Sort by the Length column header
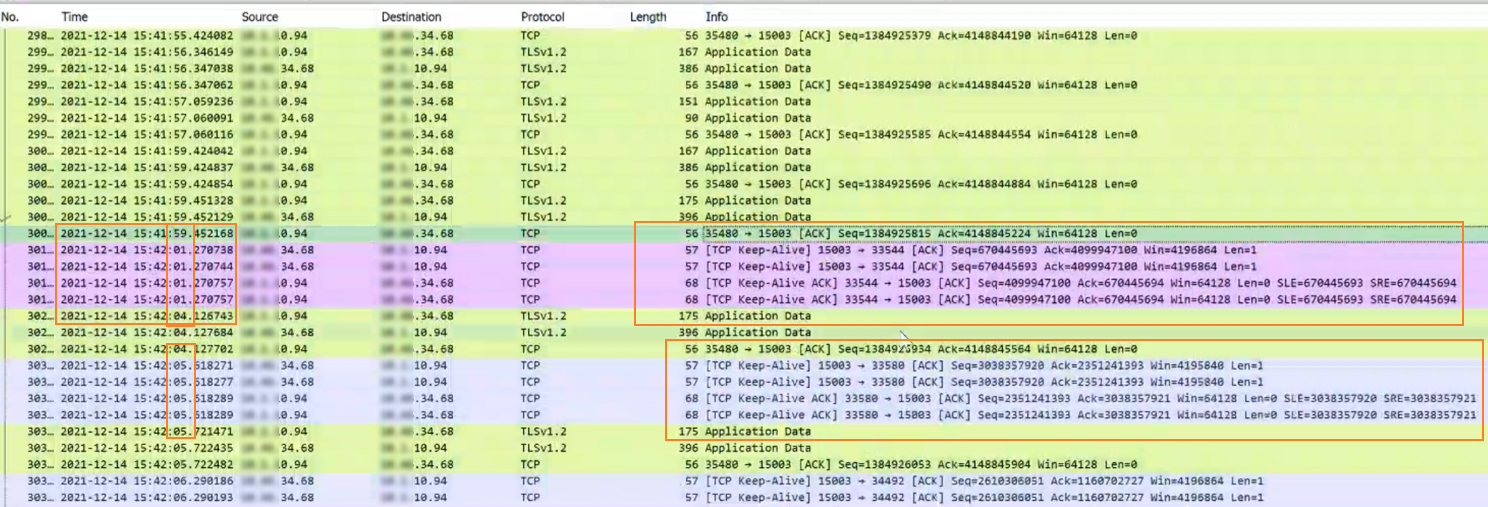The width and height of the screenshot is (1488, 507). pyautogui.click(x=648, y=17)
